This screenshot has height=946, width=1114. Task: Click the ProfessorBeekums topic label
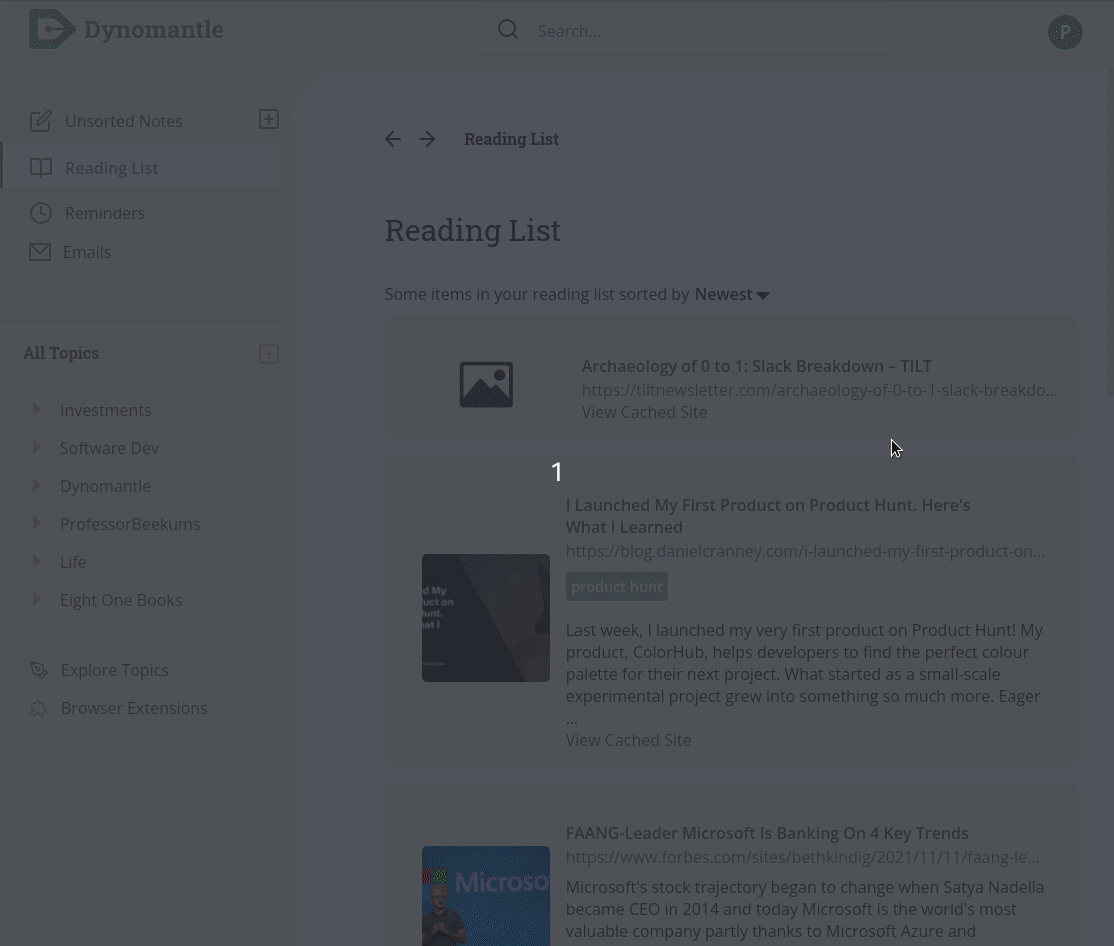130,523
